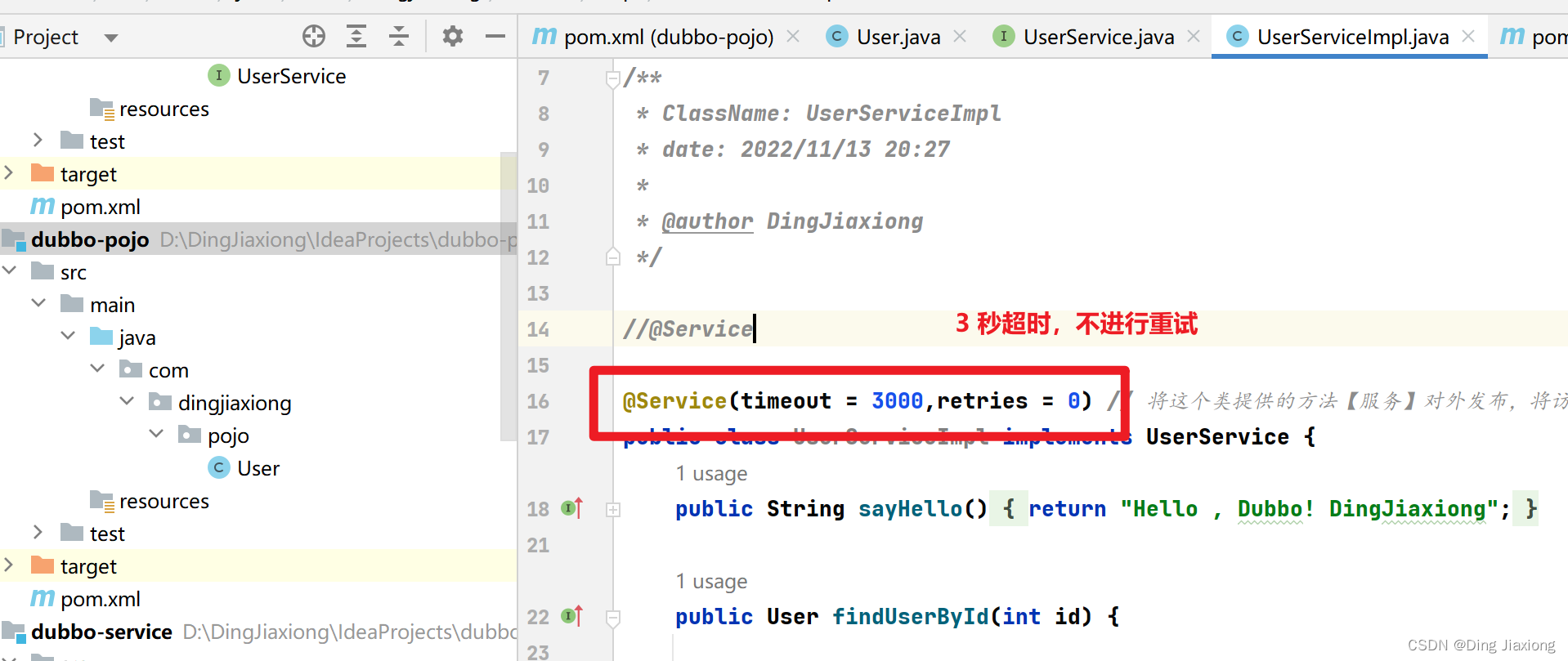The height and width of the screenshot is (661, 1568).
Task: Hide the Project panel with minus icon
Action: click(495, 36)
